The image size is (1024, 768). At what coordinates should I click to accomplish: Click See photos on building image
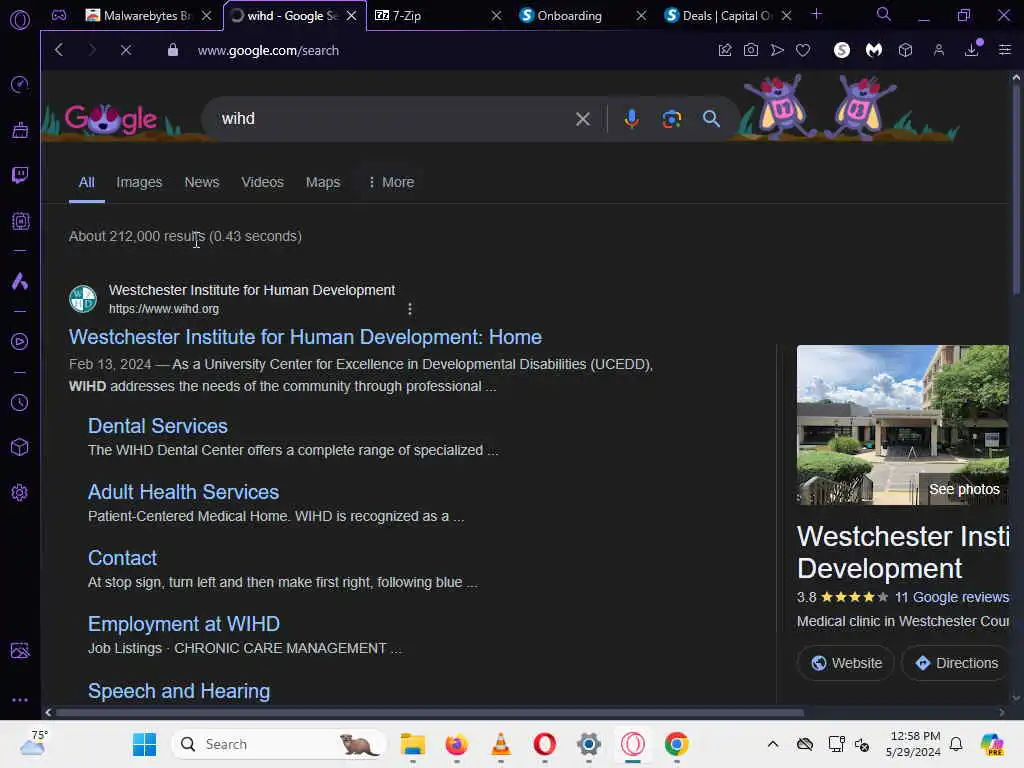(964, 489)
